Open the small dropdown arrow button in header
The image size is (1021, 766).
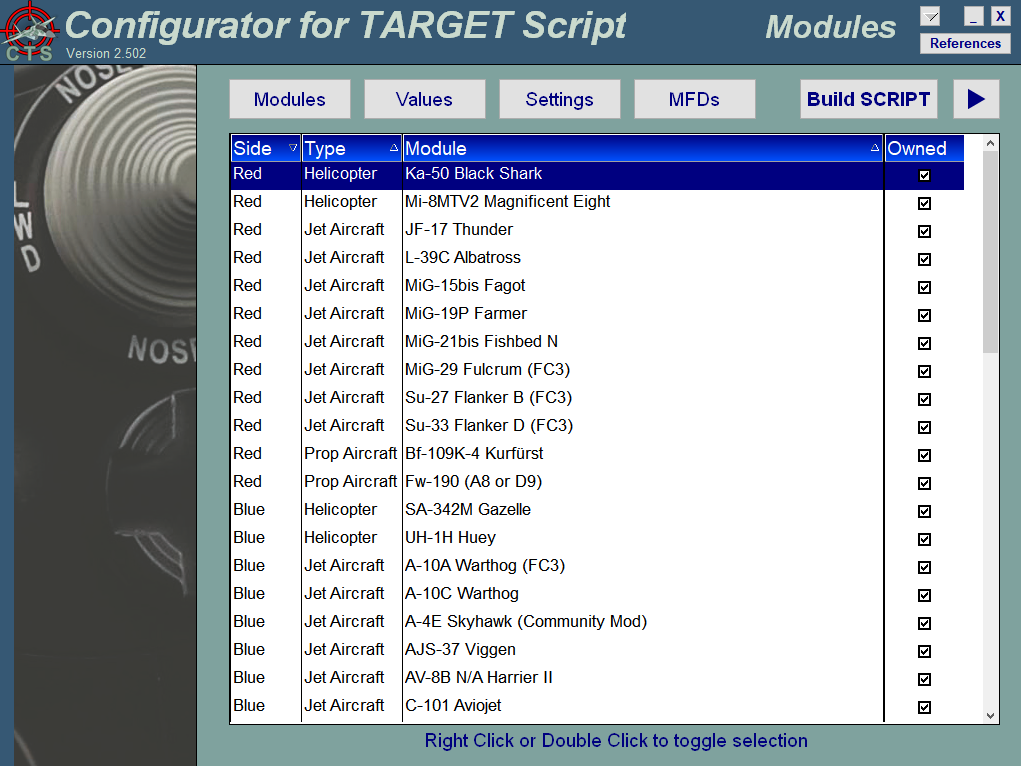click(930, 16)
